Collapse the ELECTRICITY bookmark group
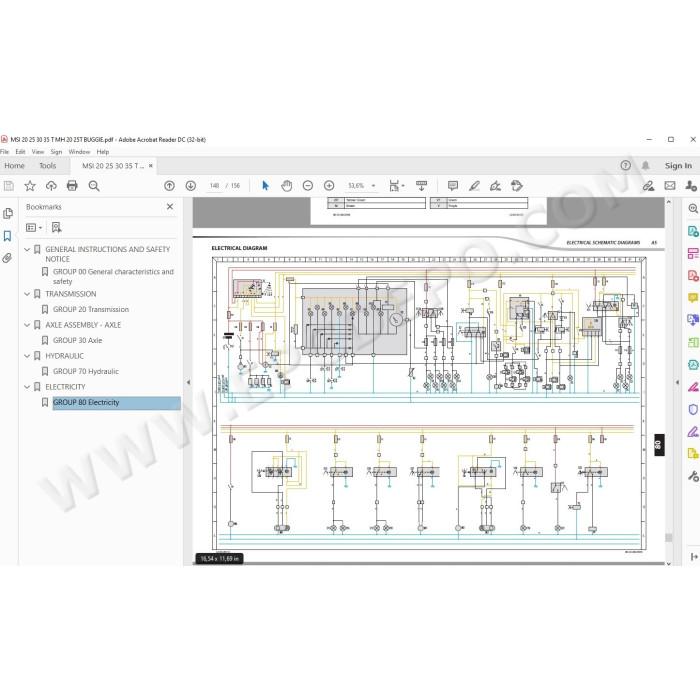700x700 pixels. pyautogui.click(x=27, y=387)
